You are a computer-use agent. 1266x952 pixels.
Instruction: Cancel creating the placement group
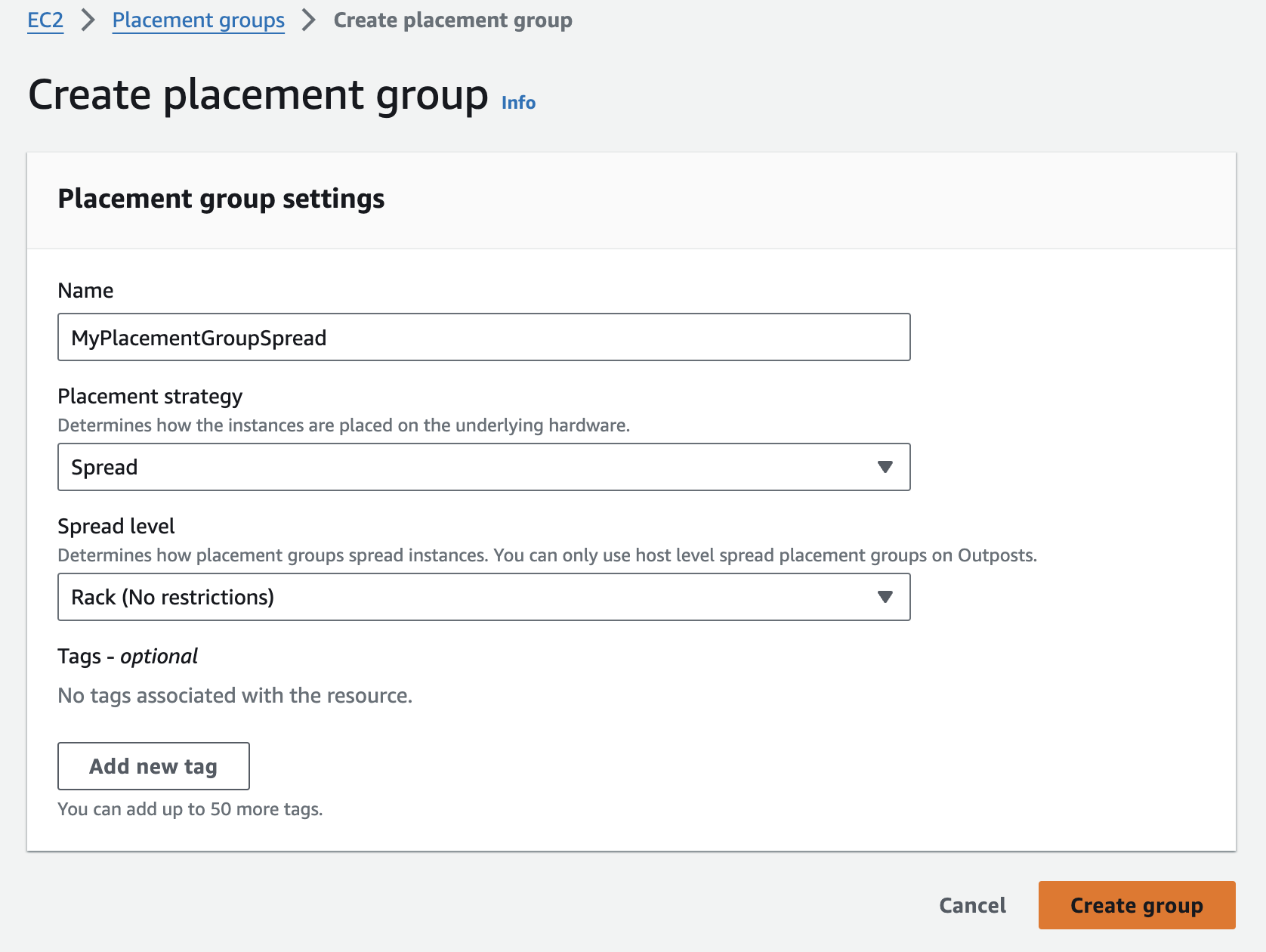click(972, 905)
